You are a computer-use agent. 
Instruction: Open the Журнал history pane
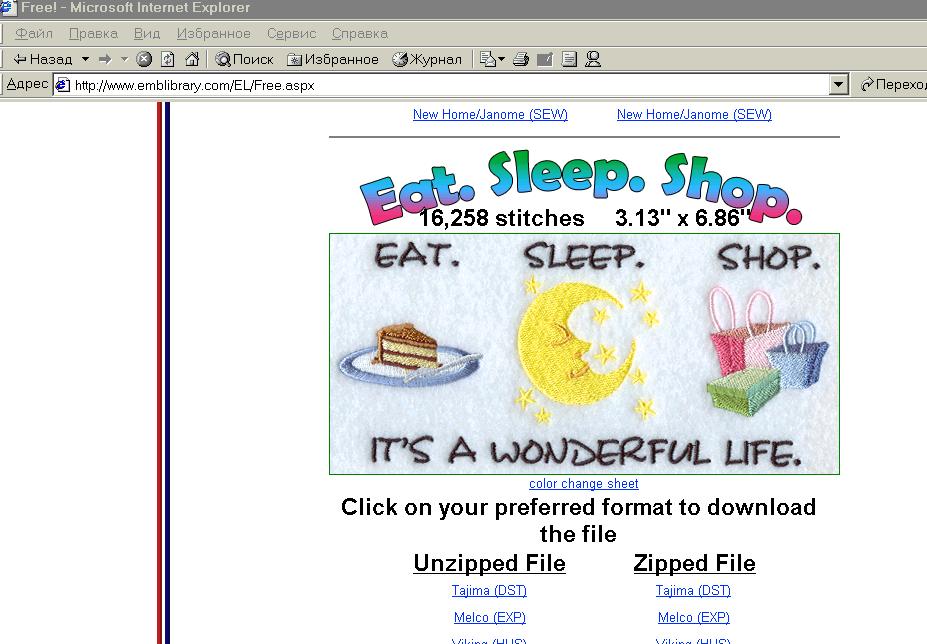tap(427, 59)
